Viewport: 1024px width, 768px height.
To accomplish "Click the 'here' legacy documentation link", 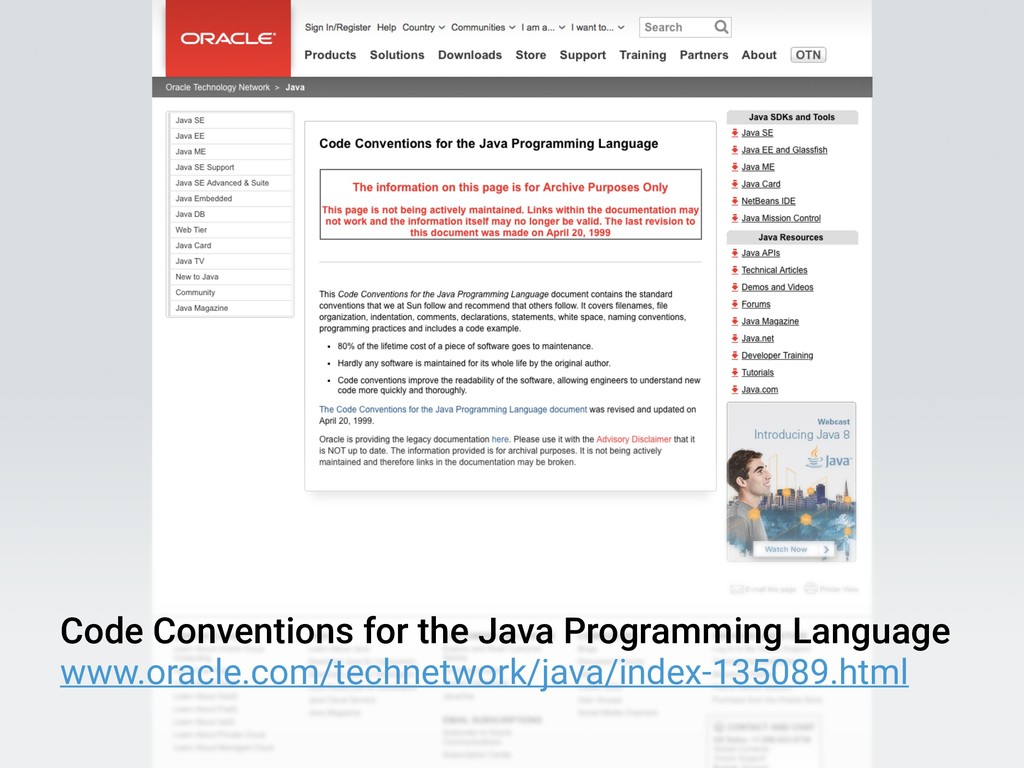I will pyautogui.click(x=500, y=440).
